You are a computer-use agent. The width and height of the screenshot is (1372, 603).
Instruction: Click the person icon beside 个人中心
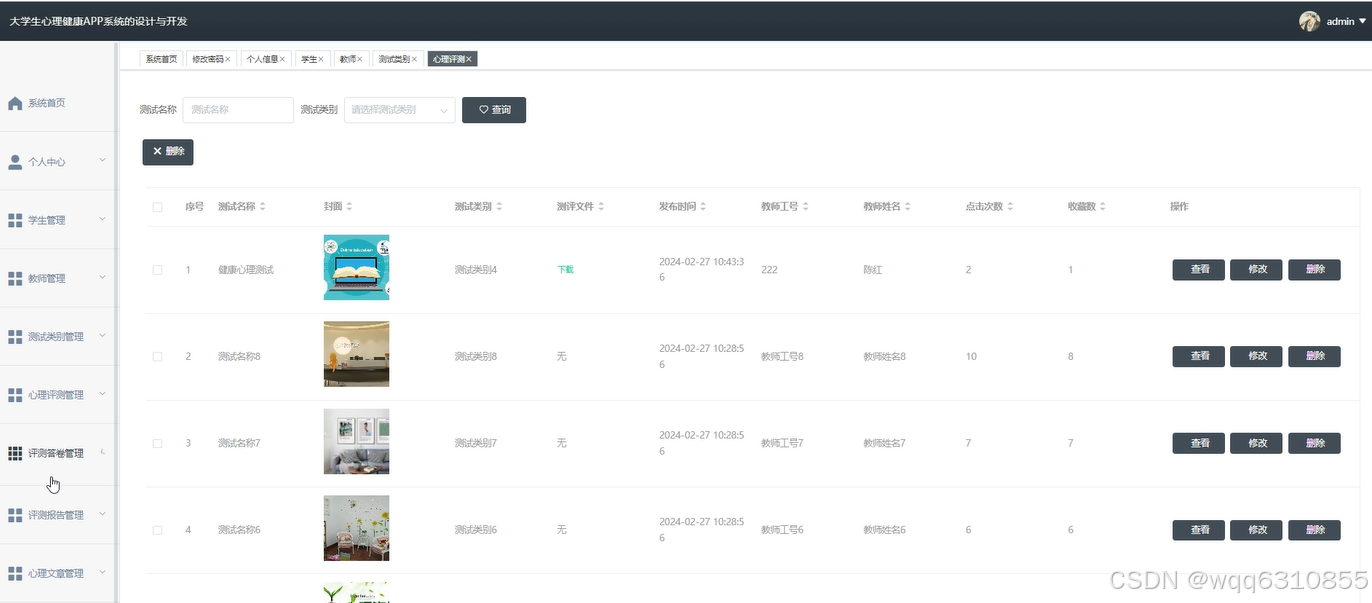(15, 161)
